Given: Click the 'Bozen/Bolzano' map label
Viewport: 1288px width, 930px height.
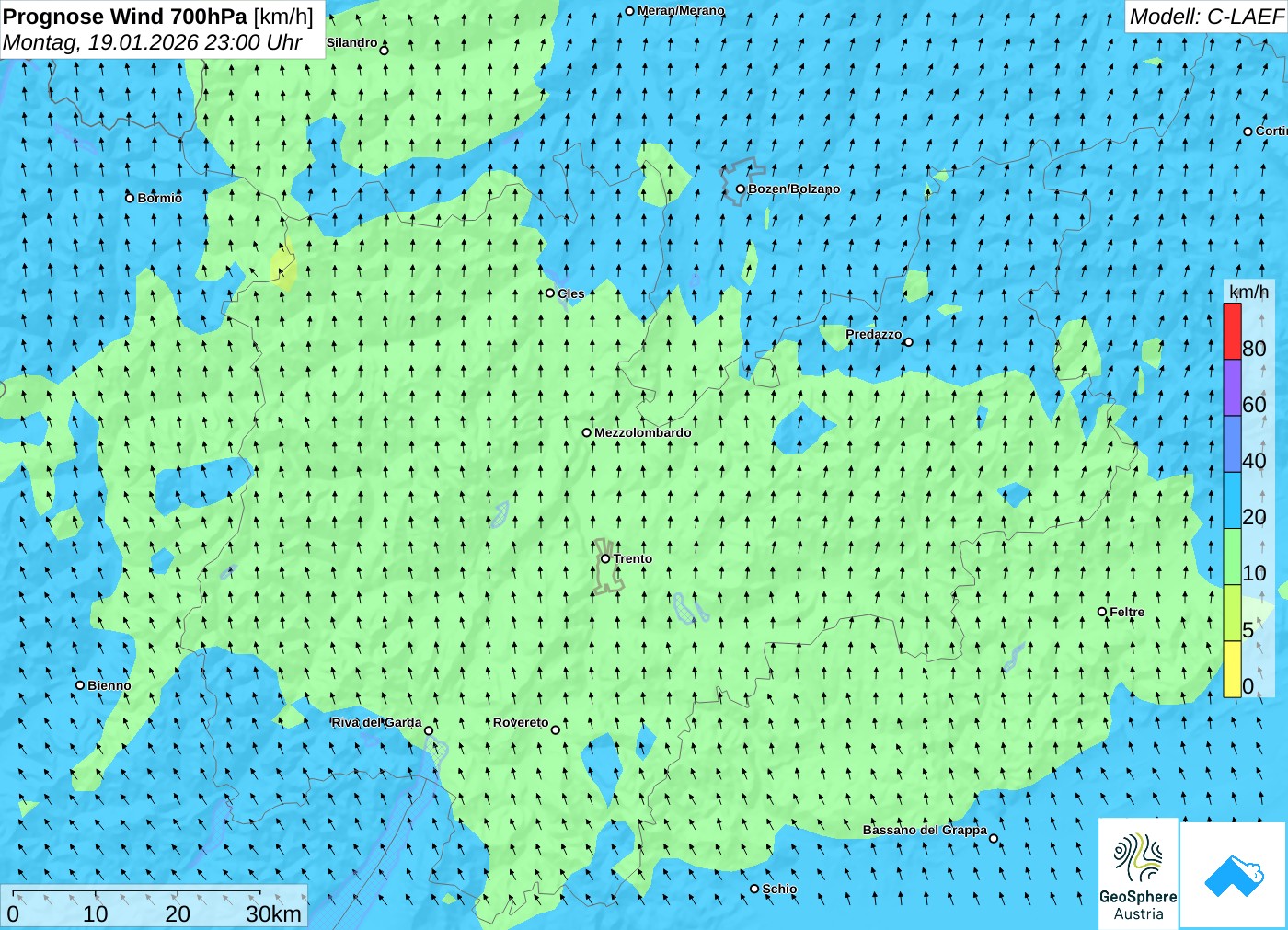Looking at the screenshot, I should point(794,189).
